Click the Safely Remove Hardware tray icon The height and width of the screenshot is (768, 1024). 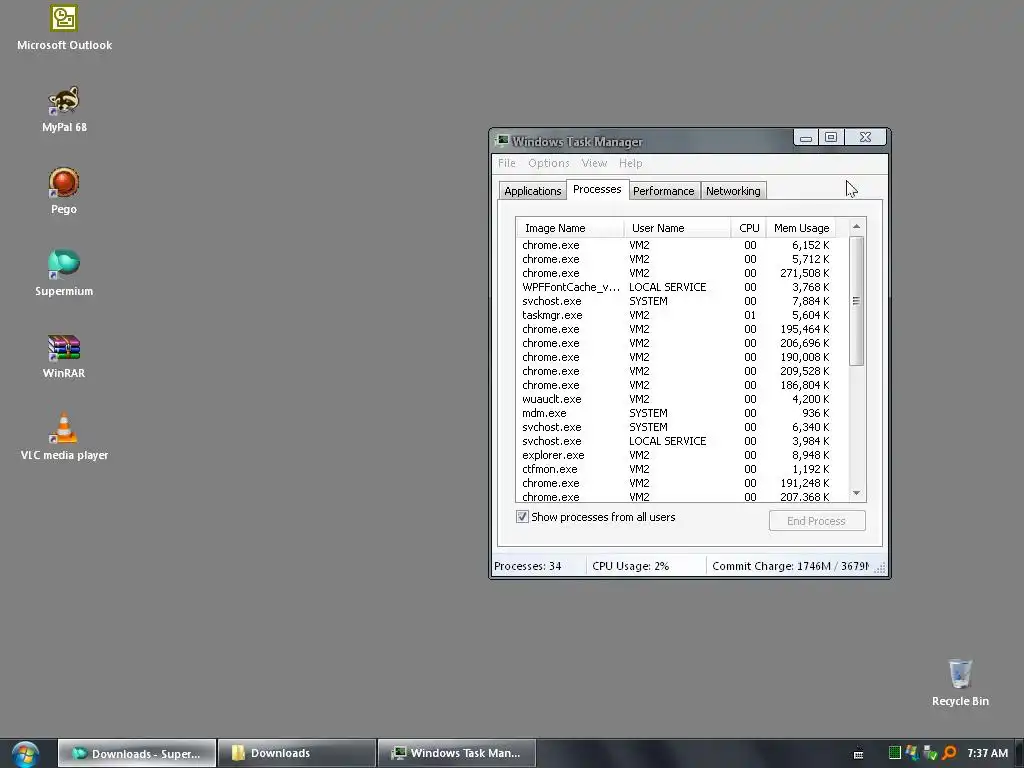tap(931, 753)
